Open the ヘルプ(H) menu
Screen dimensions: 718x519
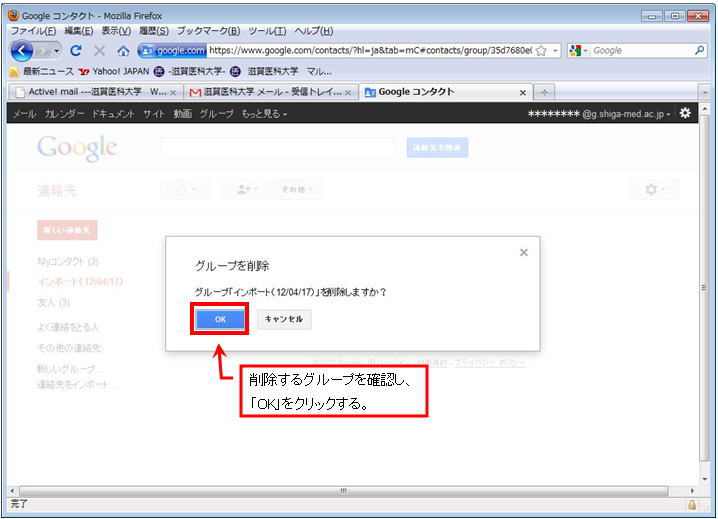pos(314,31)
